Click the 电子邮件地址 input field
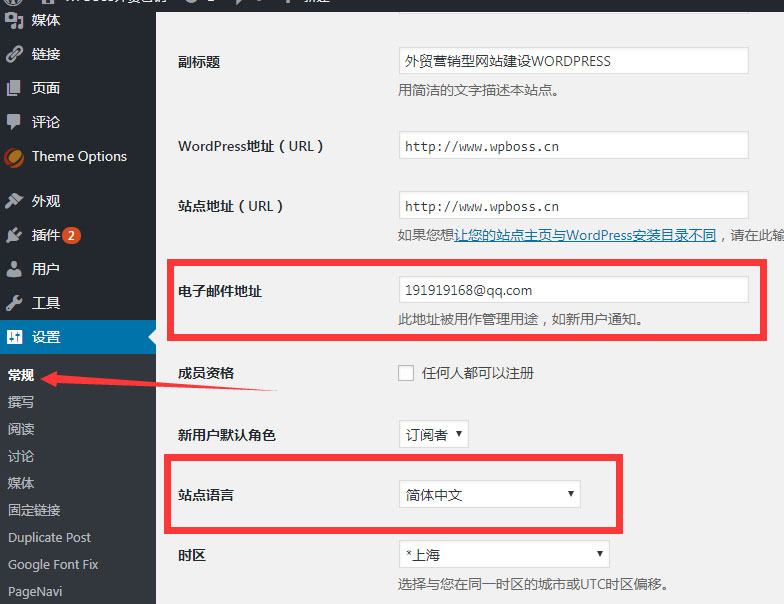Screen dimensions: 784x604 click(x=574, y=290)
